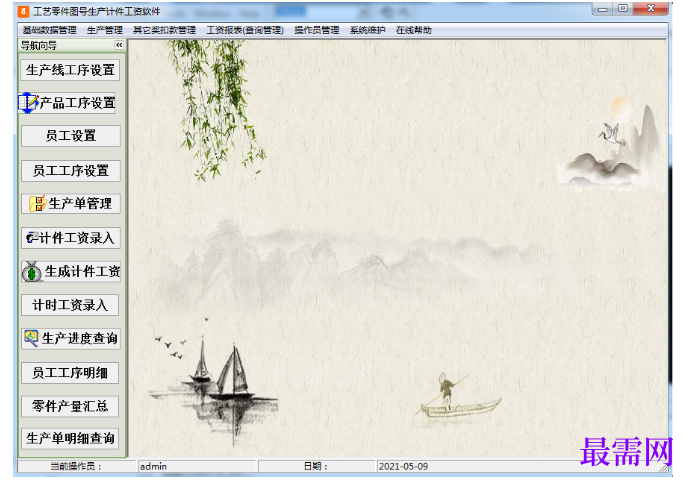Open the 其它奖扣款管理 menu

(164, 30)
